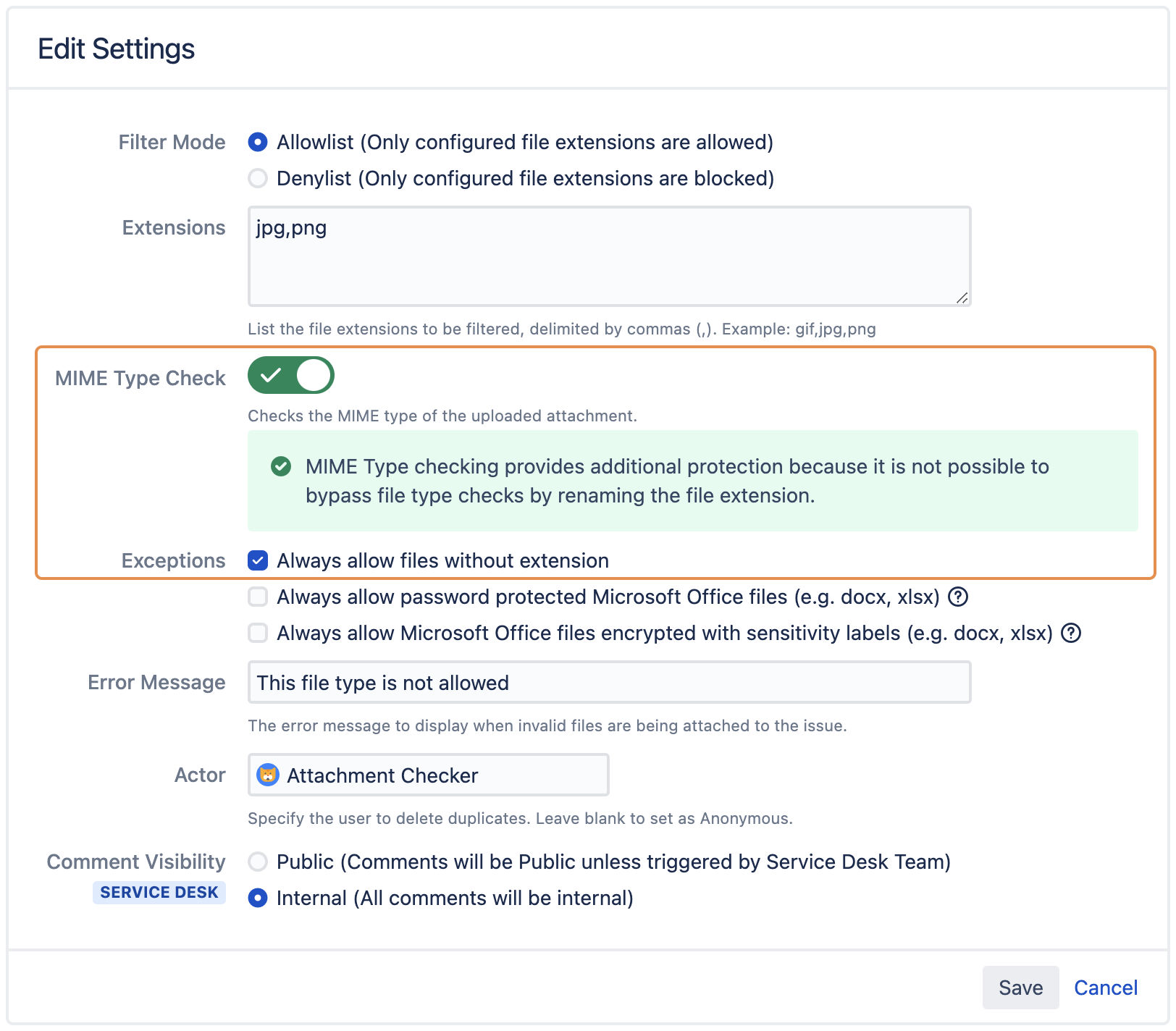Click the help icon beside password protected Office files
The height and width of the screenshot is (1031, 1176).
[x=957, y=597]
